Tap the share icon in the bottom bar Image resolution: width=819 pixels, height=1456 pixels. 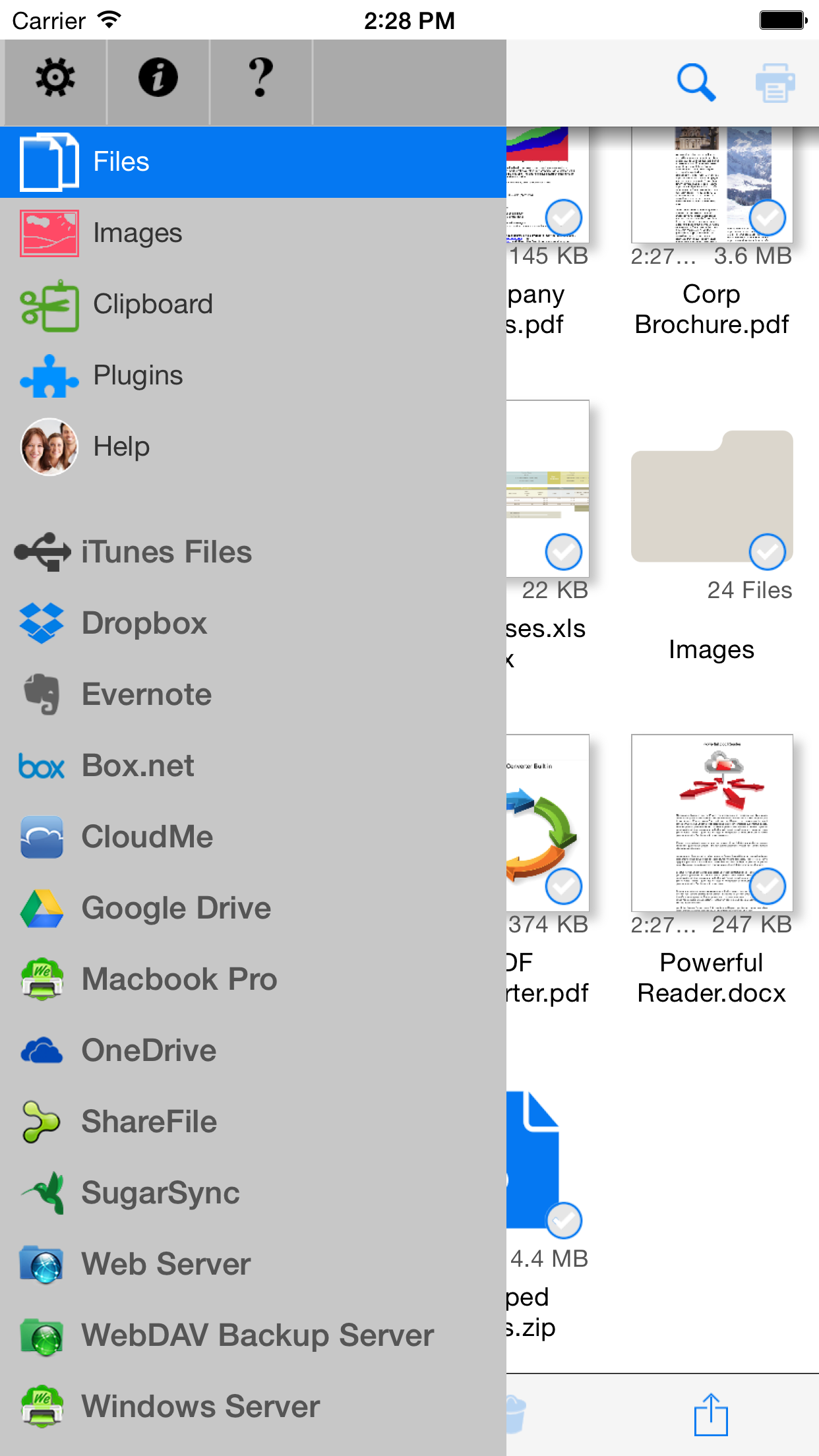pyautogui.click(x=711, y=1415)
